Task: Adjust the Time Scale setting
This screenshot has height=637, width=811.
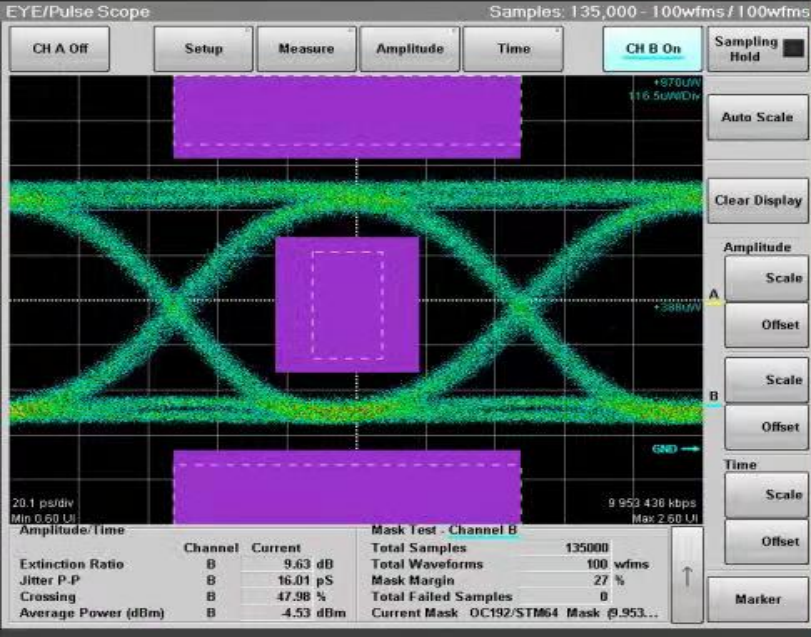Action: (x=765, y=495)
